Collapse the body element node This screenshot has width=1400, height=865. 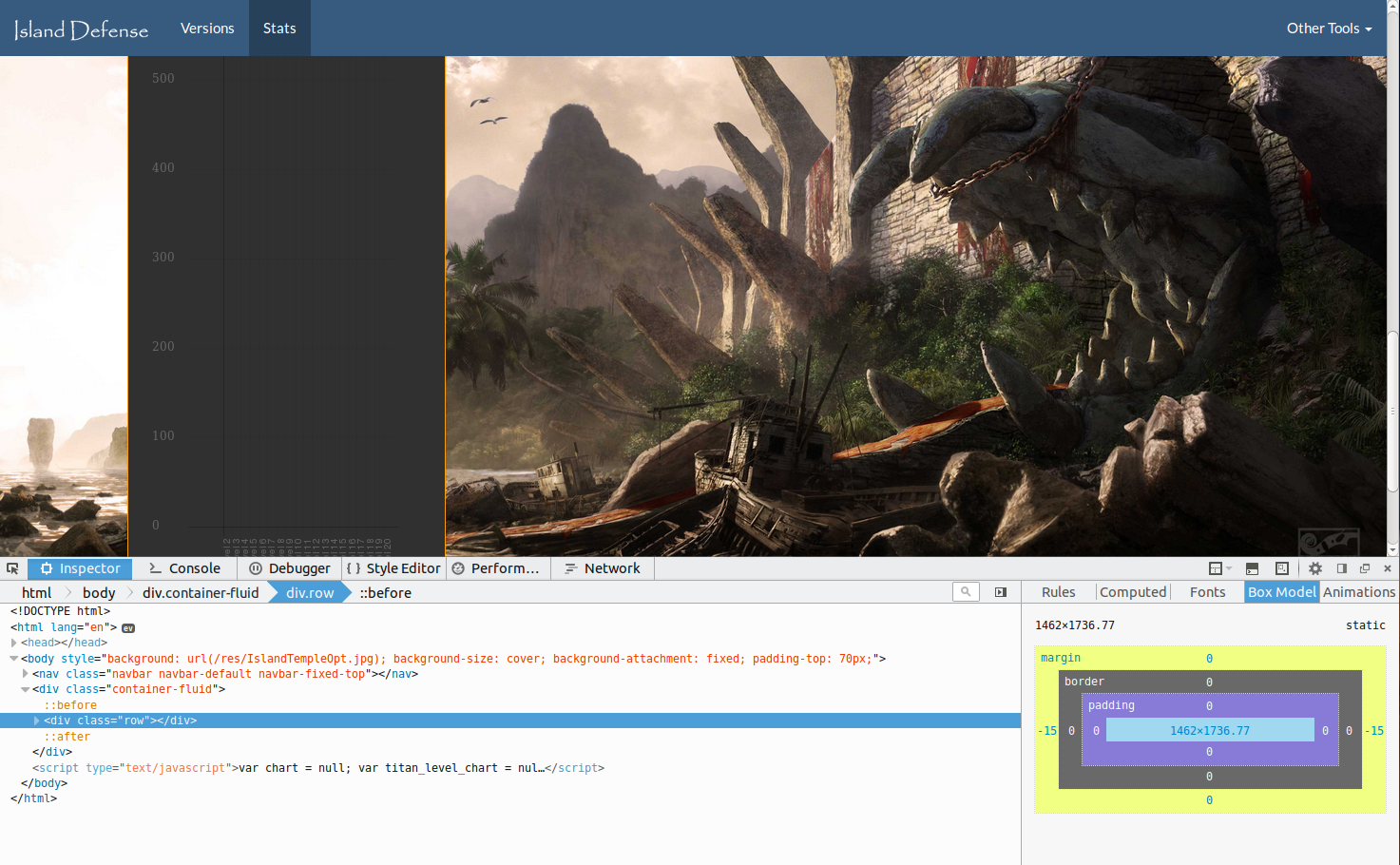14,659
